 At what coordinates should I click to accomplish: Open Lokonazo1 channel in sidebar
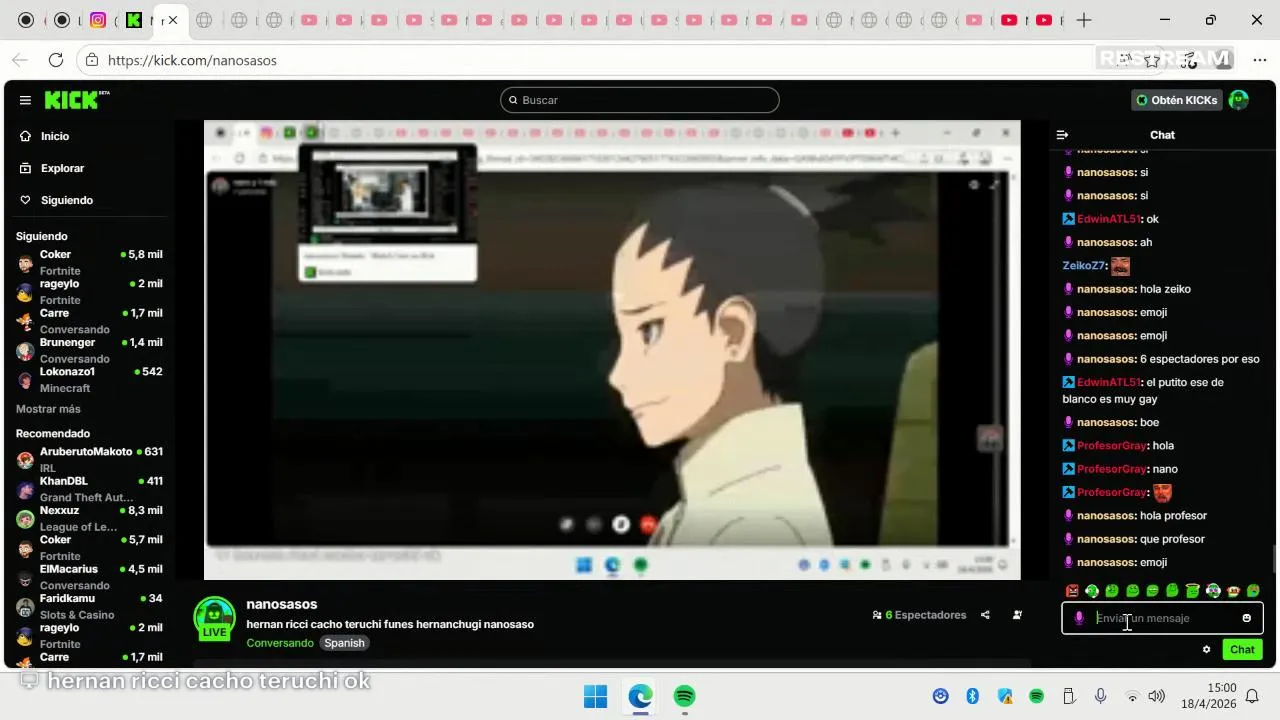pyautogui.click(x=89, y=380)
